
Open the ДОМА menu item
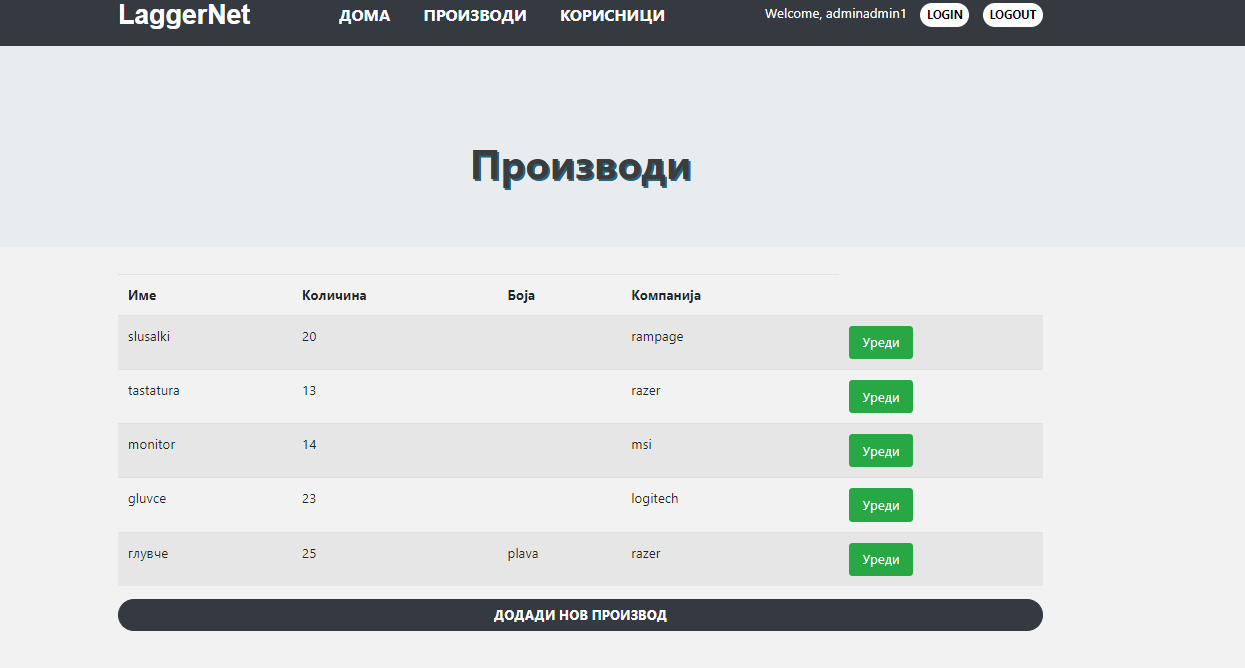pyautogui.click(x=364, y=16)
